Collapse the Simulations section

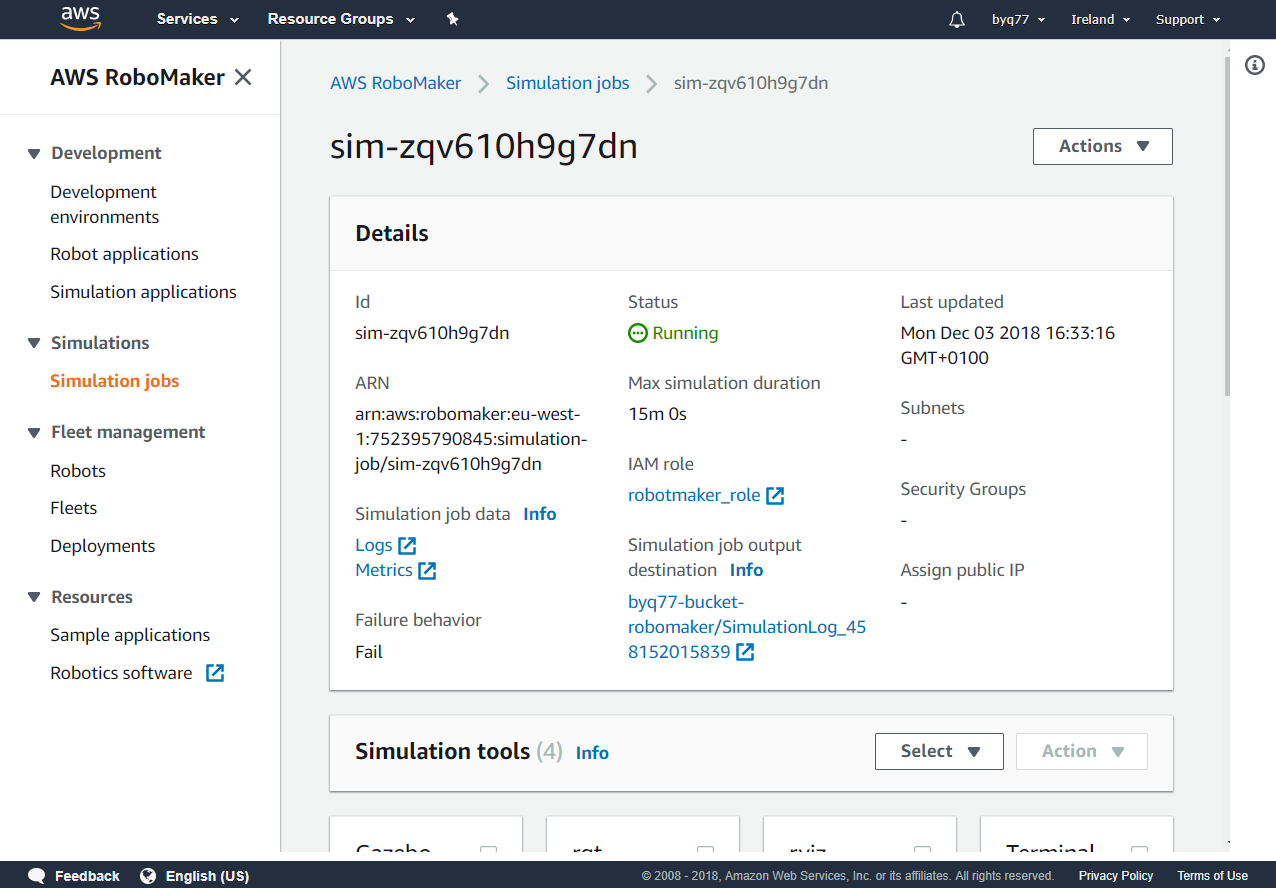(34, 343)
